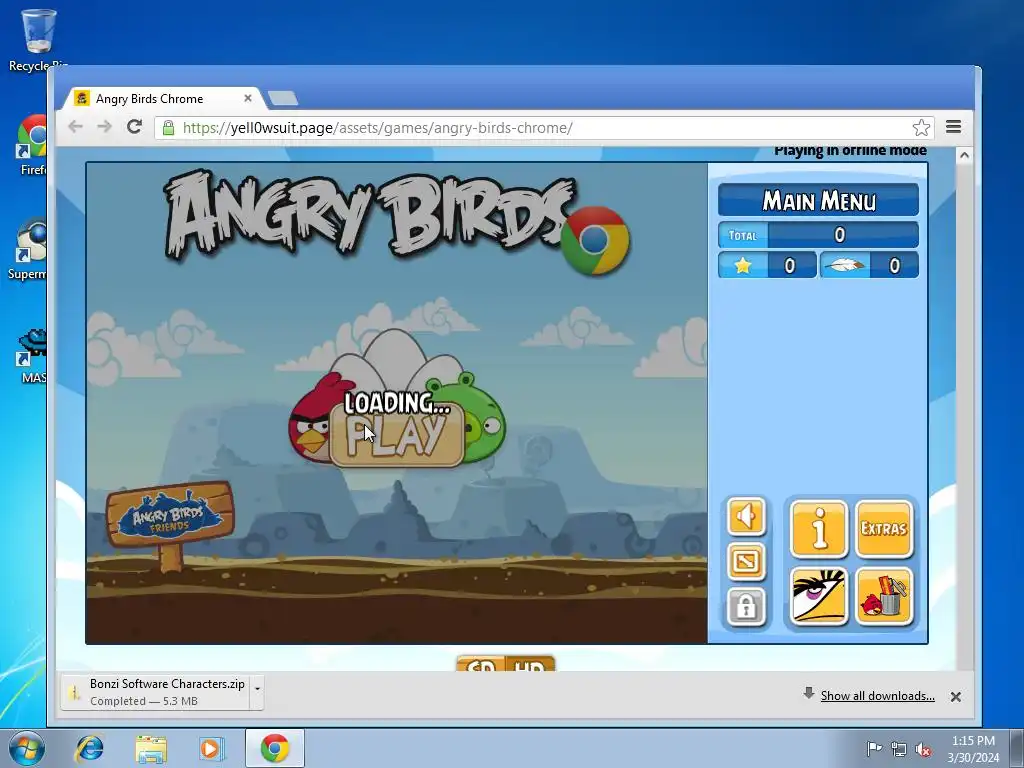This screenshot has width=1024, height=768.
Task: Start the game with Play button
Action: (397, 434)
